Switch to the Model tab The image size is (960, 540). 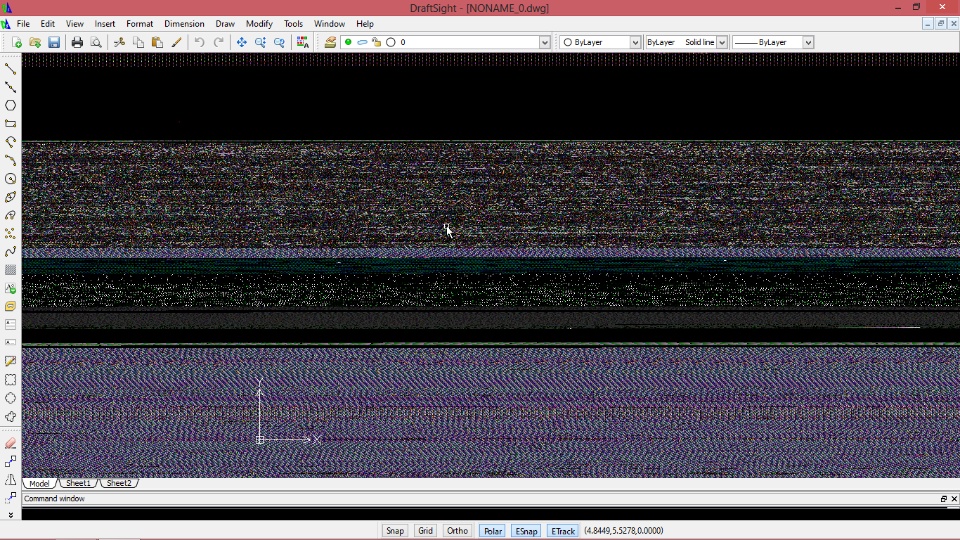[x=39, y=483]
